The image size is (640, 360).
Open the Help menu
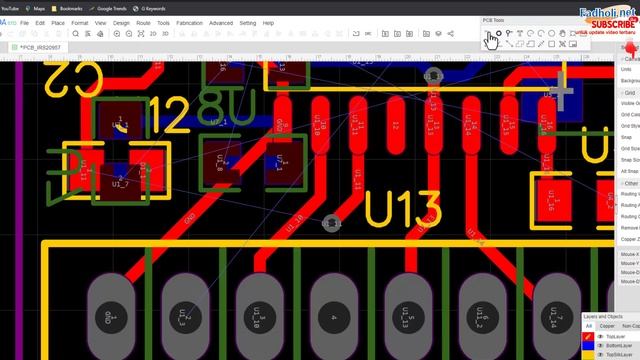(268, 23)
